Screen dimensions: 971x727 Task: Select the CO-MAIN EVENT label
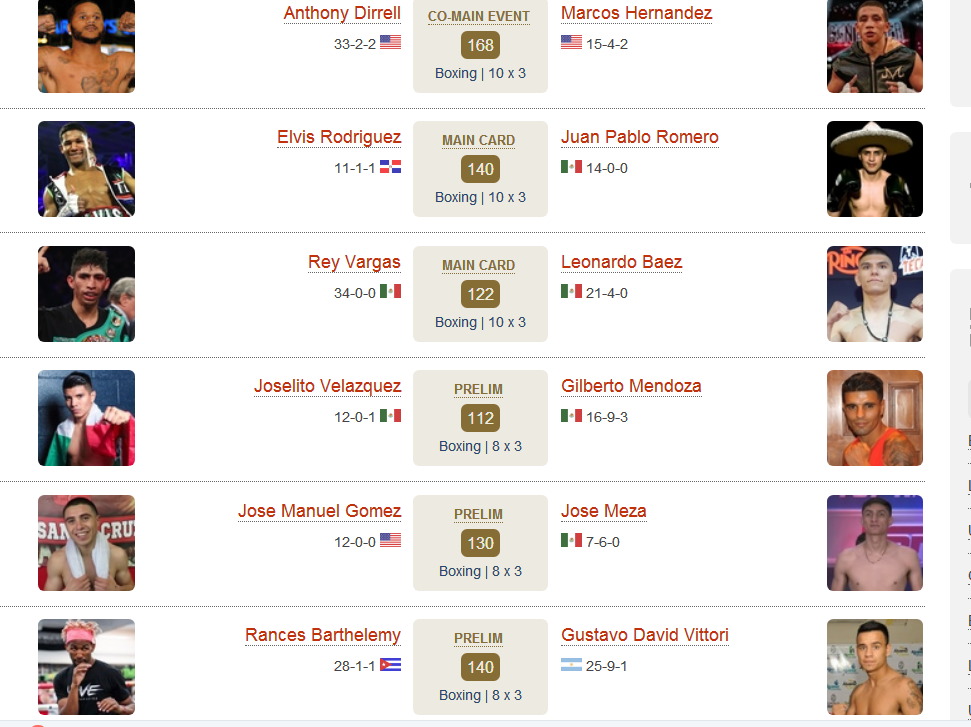click(479, 17)
